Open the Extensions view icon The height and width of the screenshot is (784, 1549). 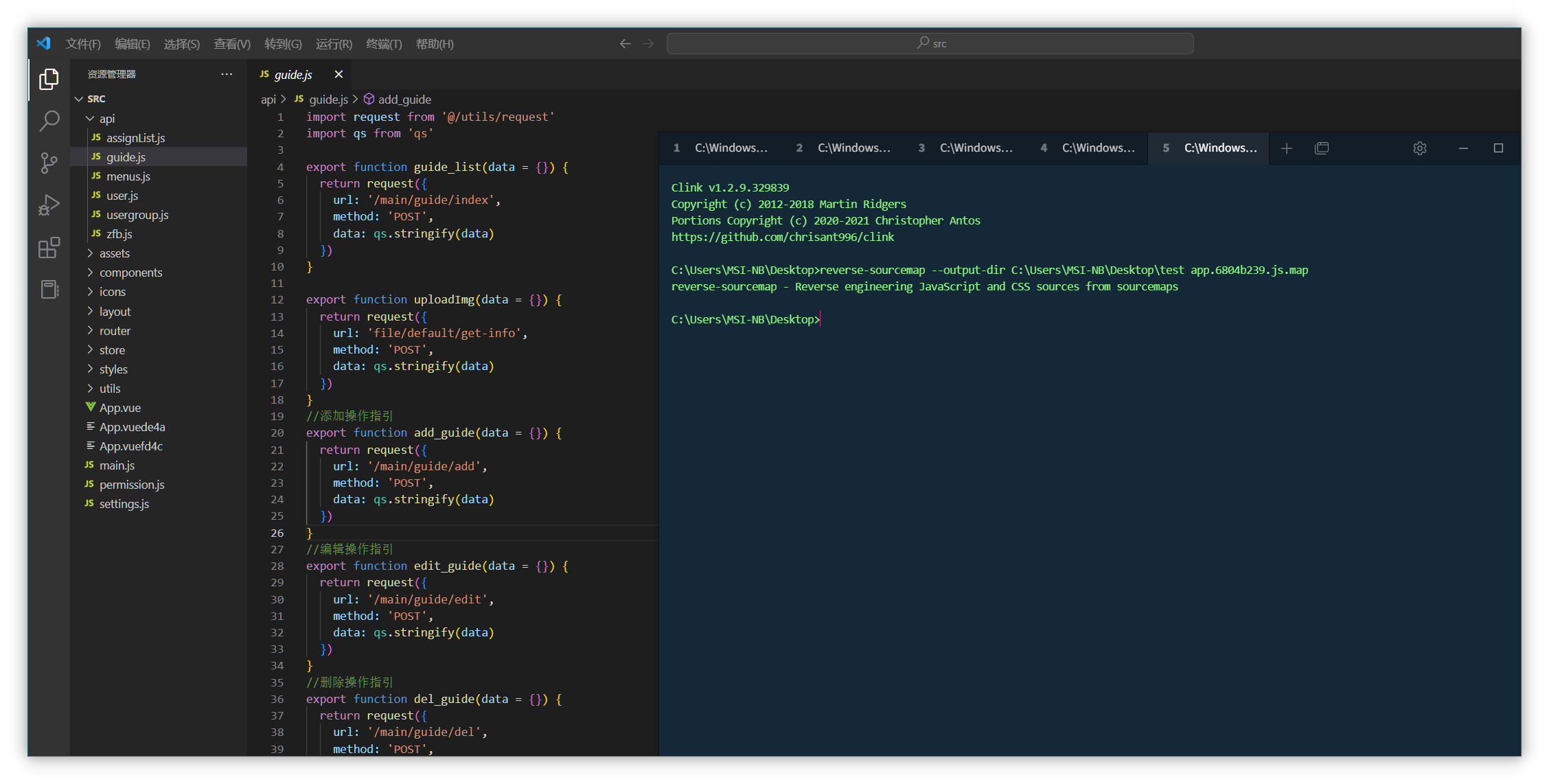tap(49, 247)
